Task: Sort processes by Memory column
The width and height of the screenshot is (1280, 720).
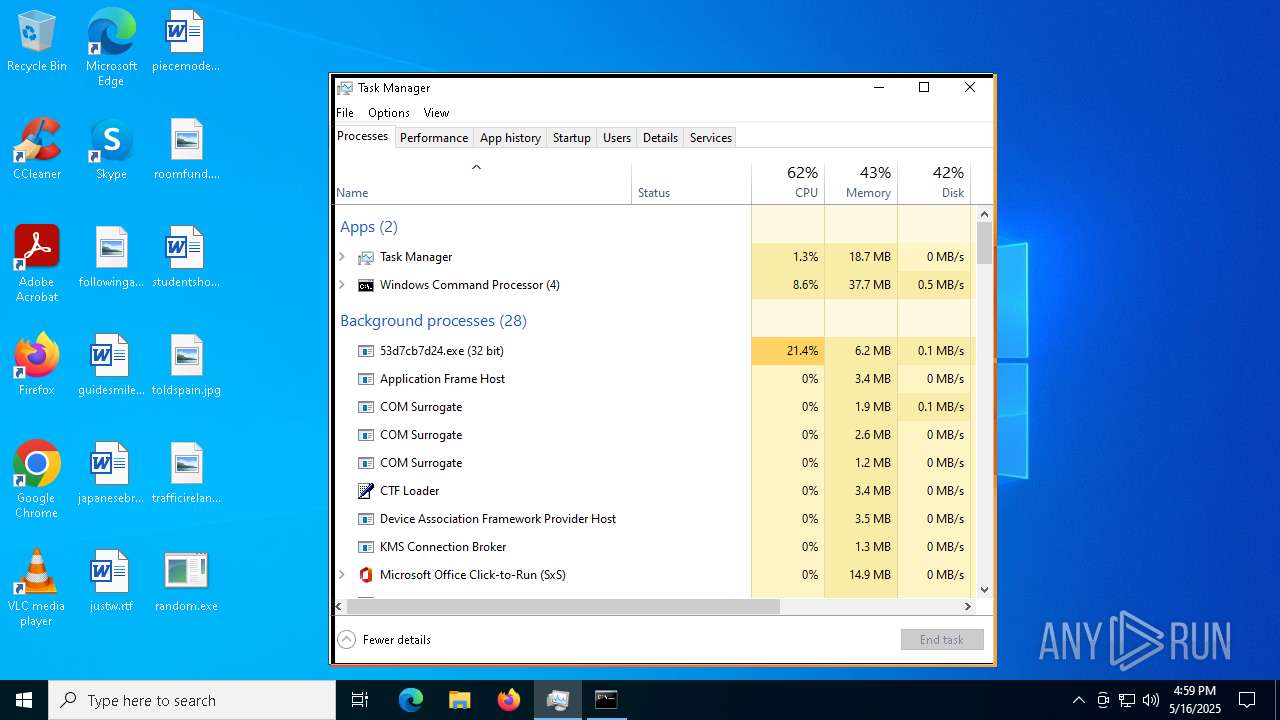Action: pos(861,183)
